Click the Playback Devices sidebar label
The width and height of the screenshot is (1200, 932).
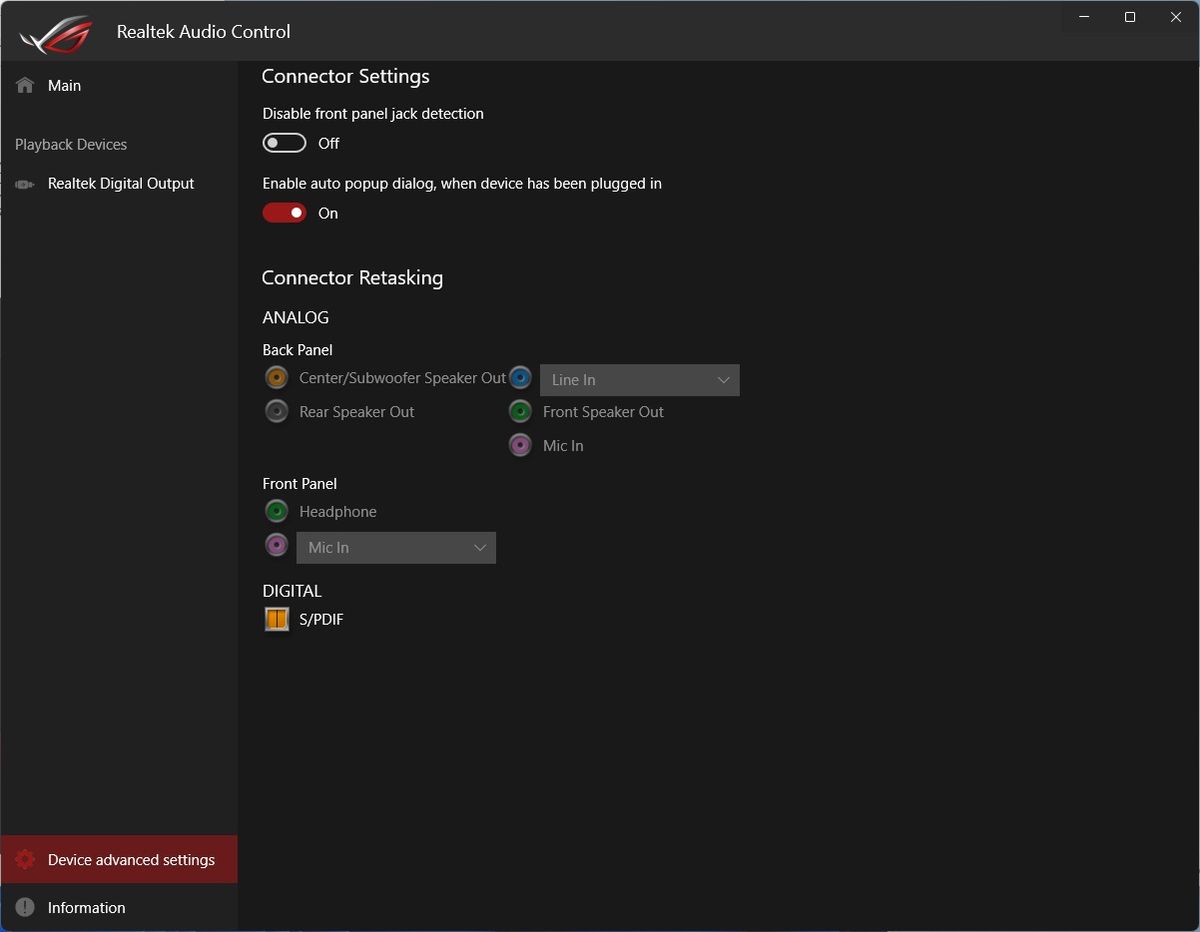click(x=71, y=145)
